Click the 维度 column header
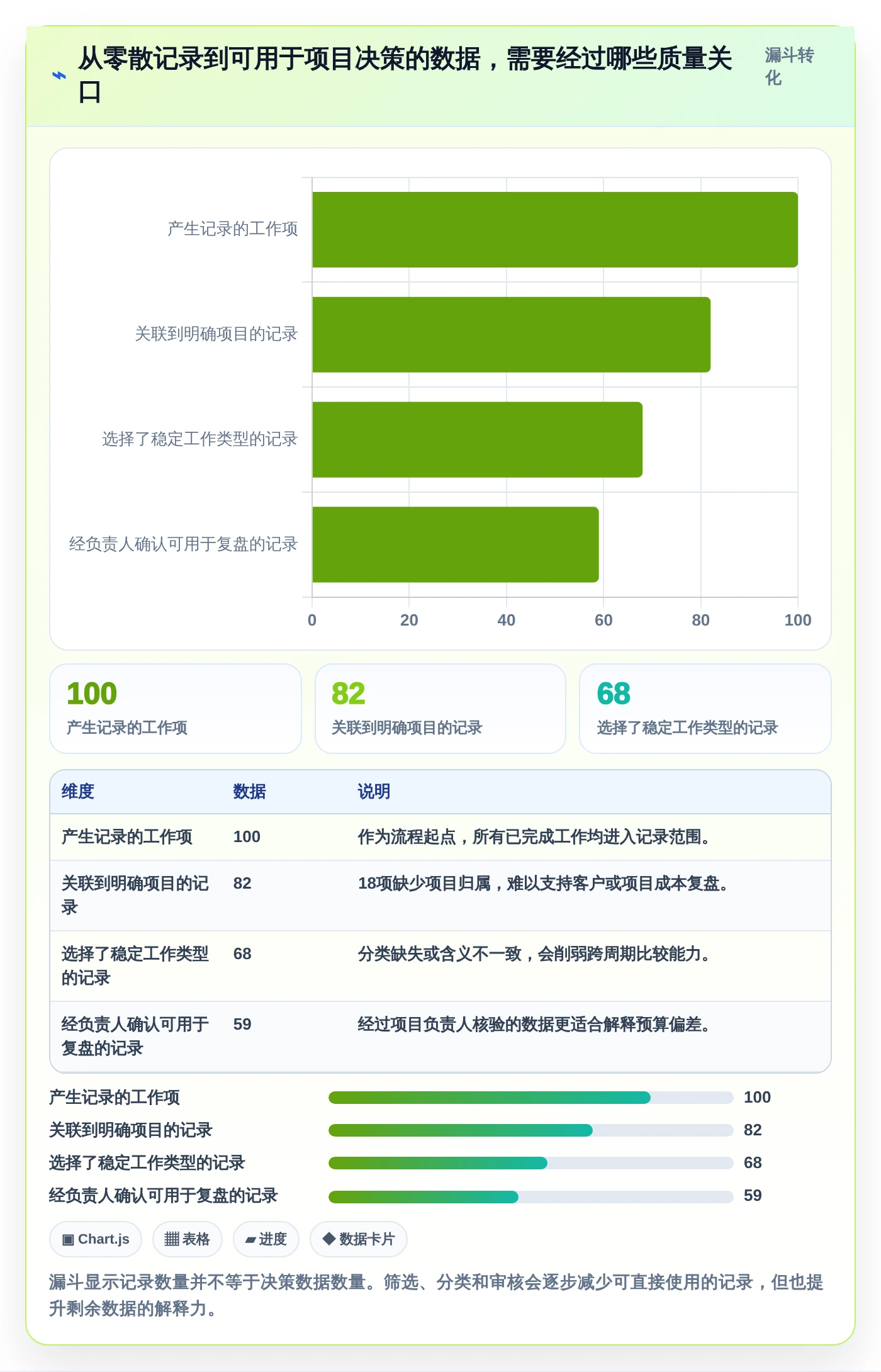The height and width of the screenshot is (1372, 881). tap(78, 791)
